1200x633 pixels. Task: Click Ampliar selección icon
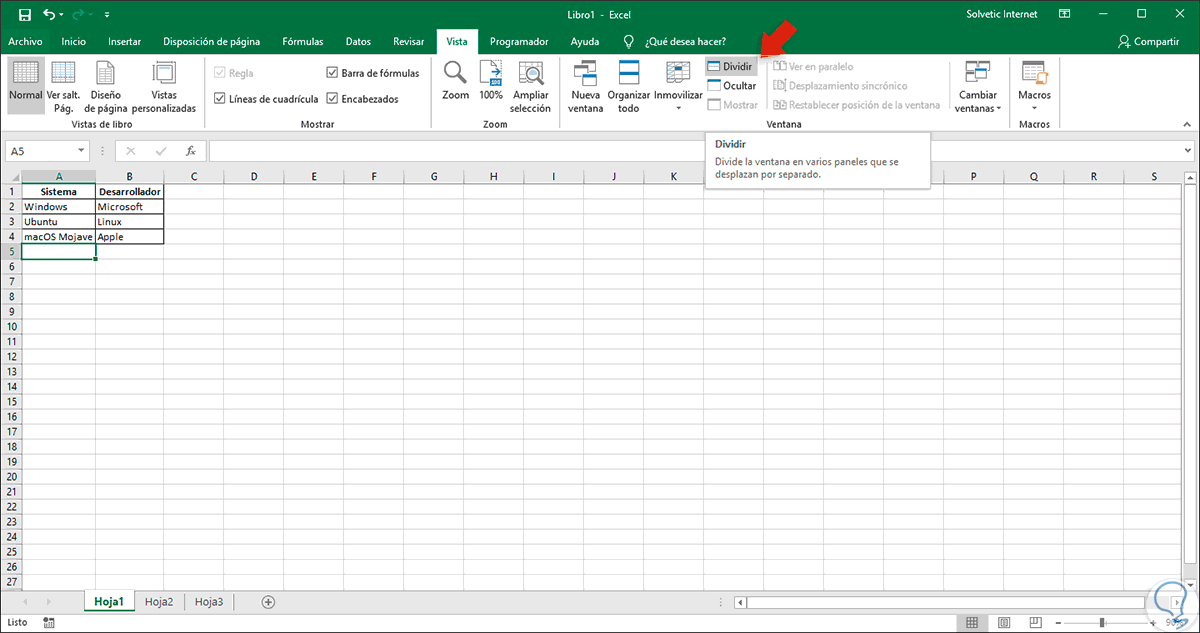point(530,73)
